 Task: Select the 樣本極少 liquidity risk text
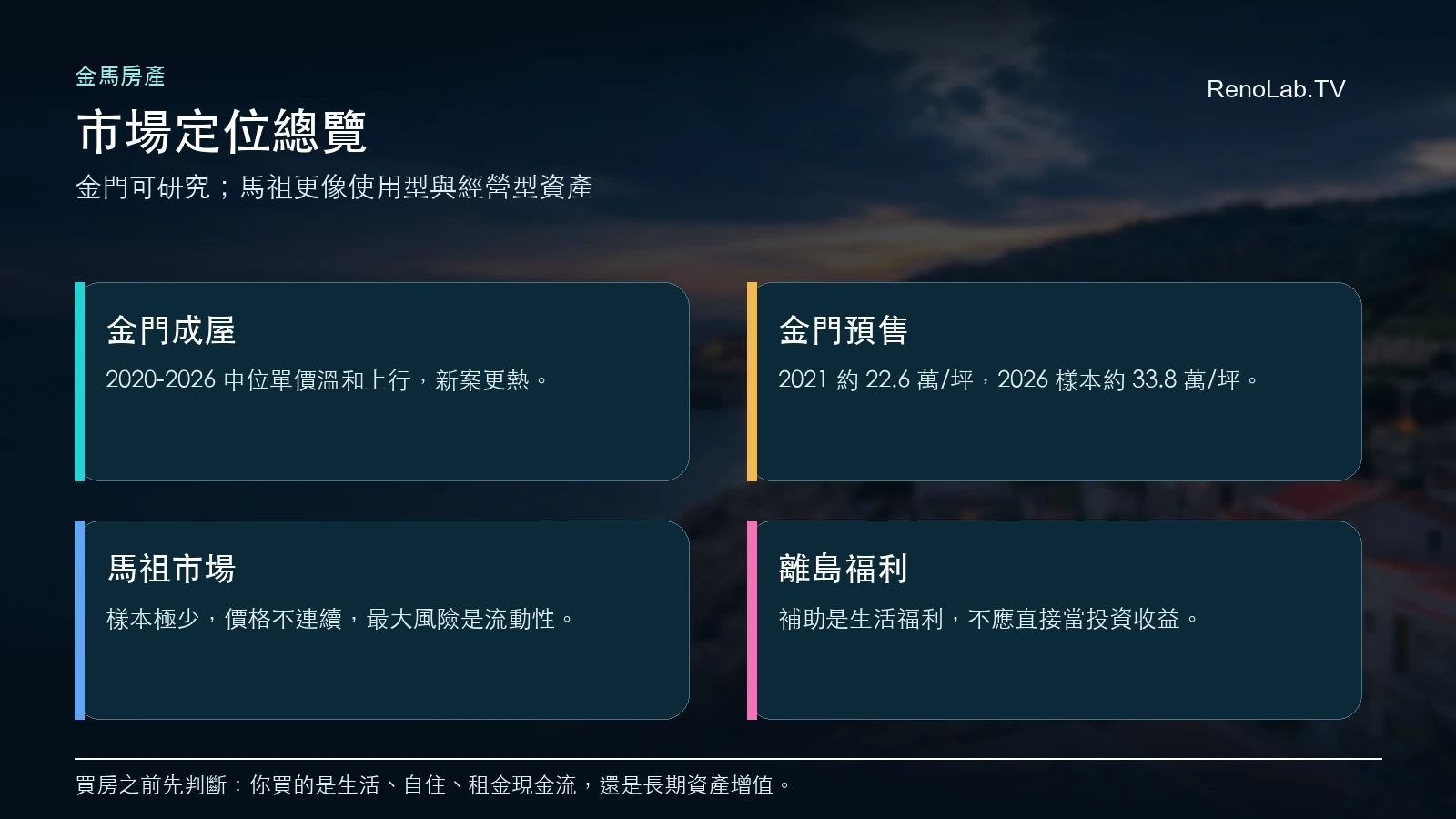point(340,619)
